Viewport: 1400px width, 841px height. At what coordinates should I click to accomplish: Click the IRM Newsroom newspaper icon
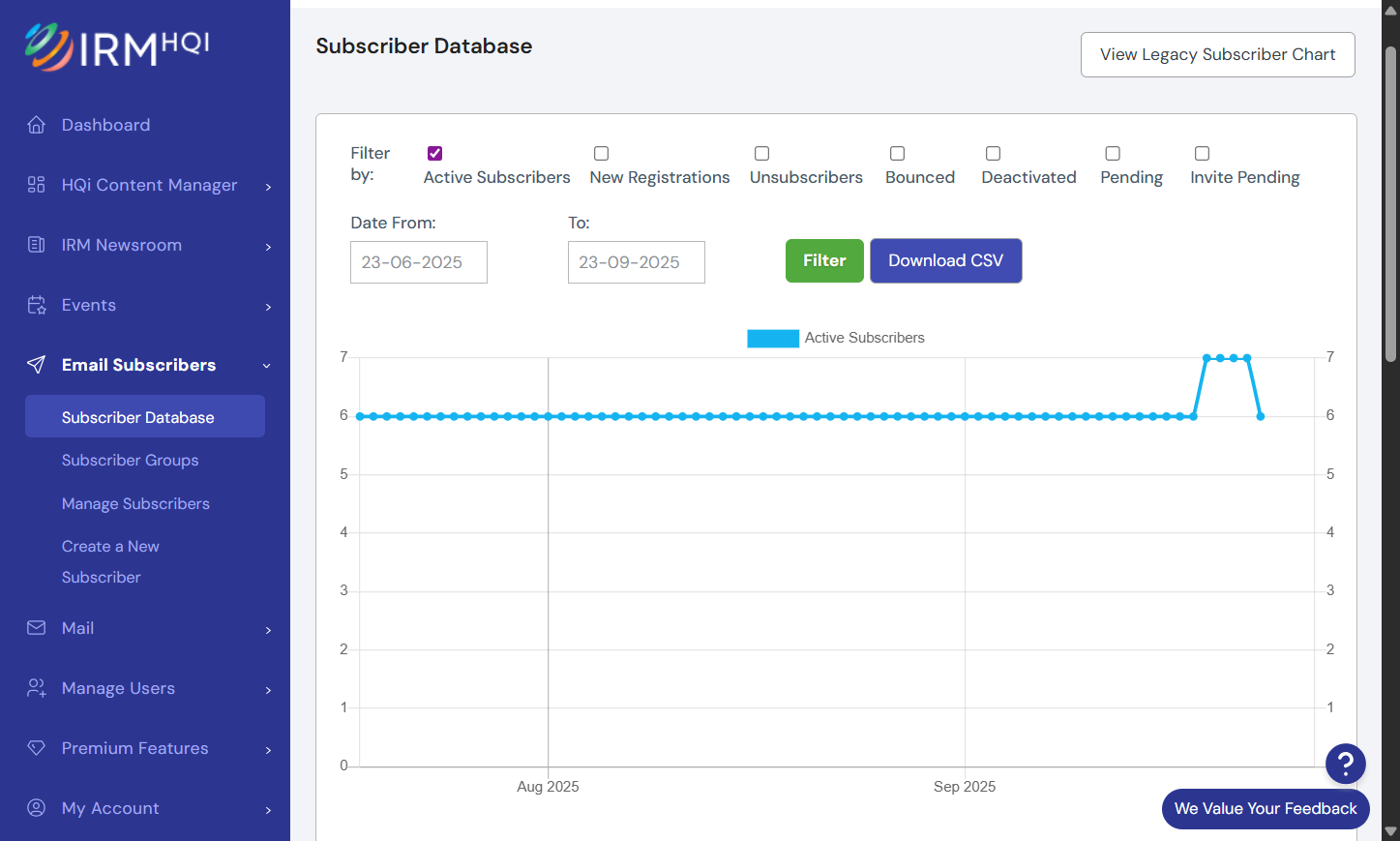coord(37,245)
